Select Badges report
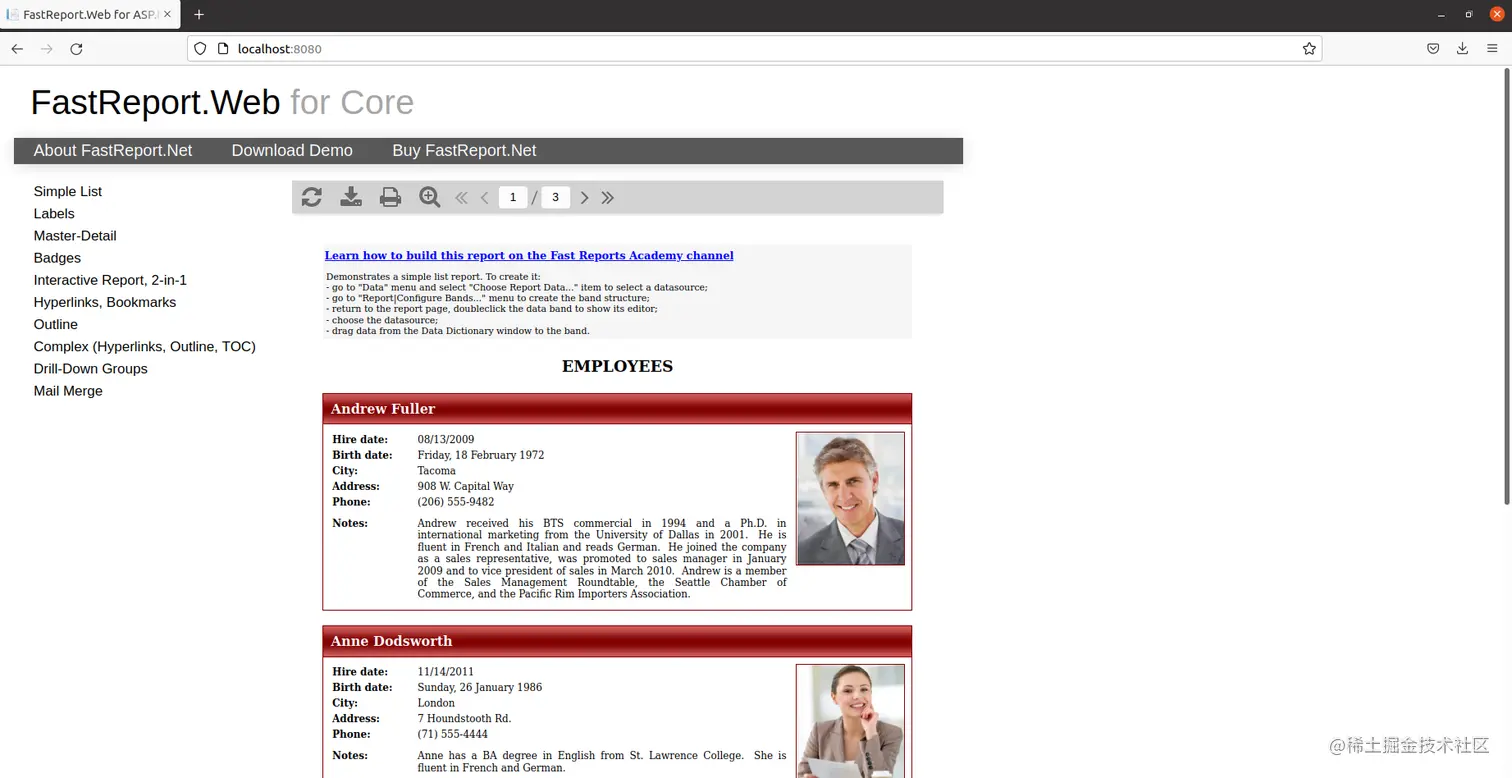The height and width of the screenshot is (778, 1512). point(57,257)
